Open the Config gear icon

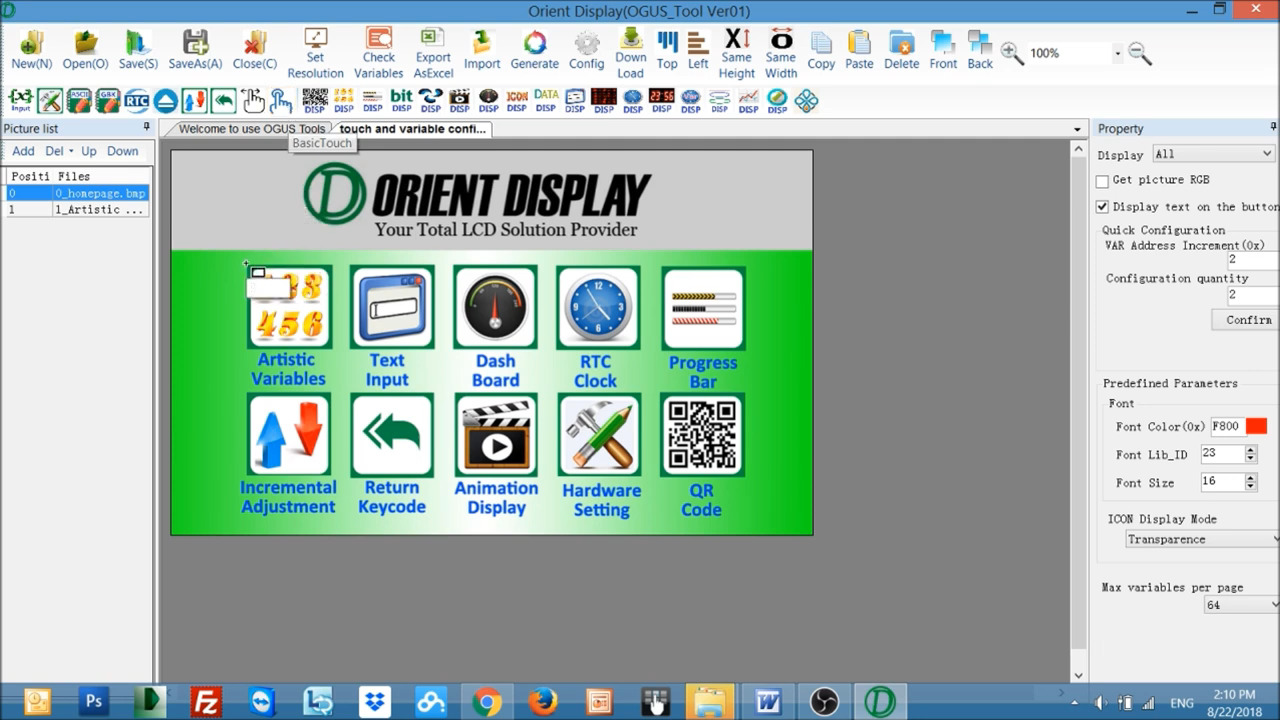click(587, 50)
